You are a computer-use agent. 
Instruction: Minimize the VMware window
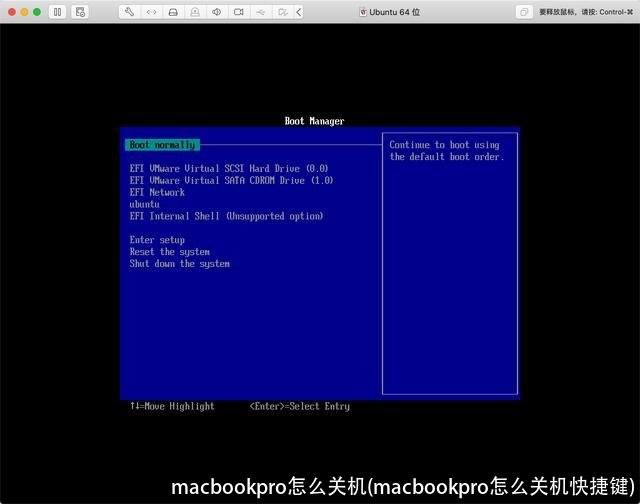pos(24,12)
